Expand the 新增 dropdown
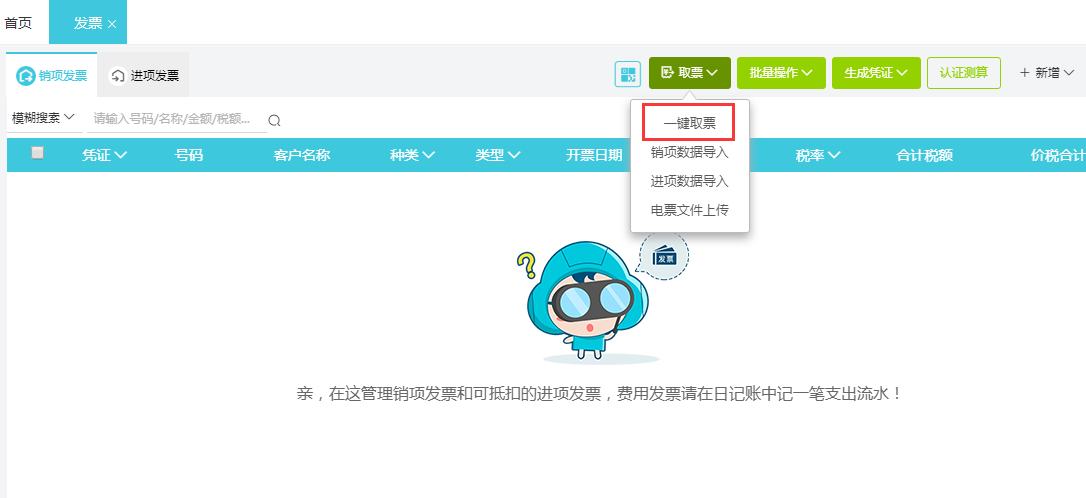 (x=1047, y=73)
